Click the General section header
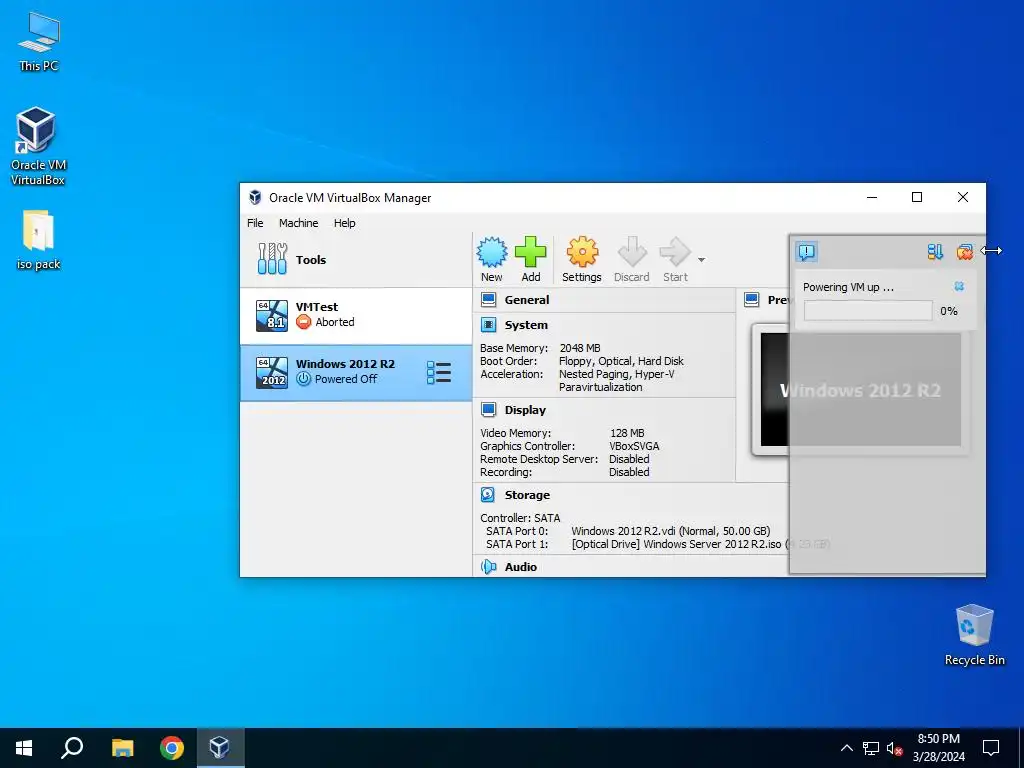The width and height of the screenshot is (1024, 768). 526,300
